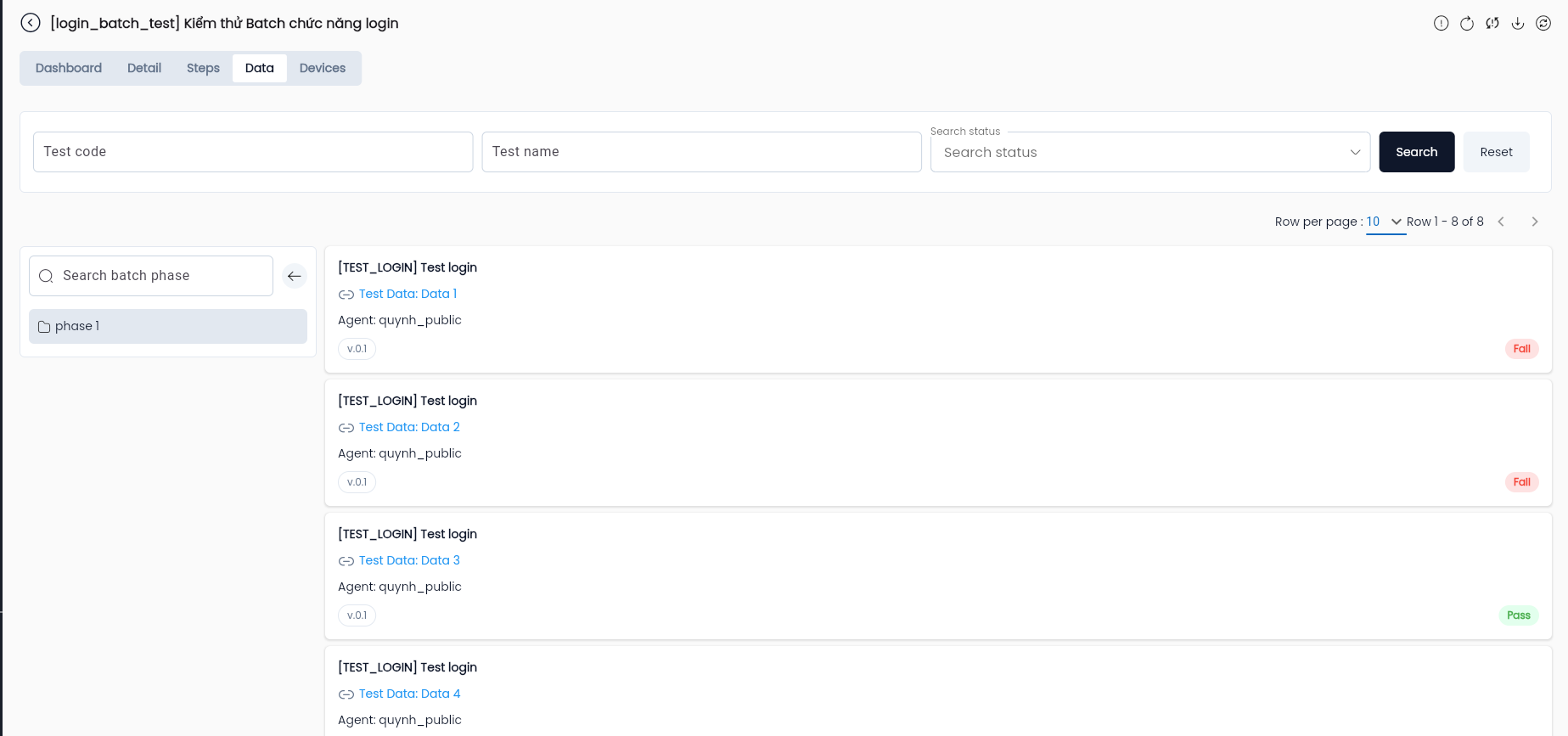Open the Test Data: Data 2 link
The height and width of the screenshot is (736, 1568).
click(409, 427)
